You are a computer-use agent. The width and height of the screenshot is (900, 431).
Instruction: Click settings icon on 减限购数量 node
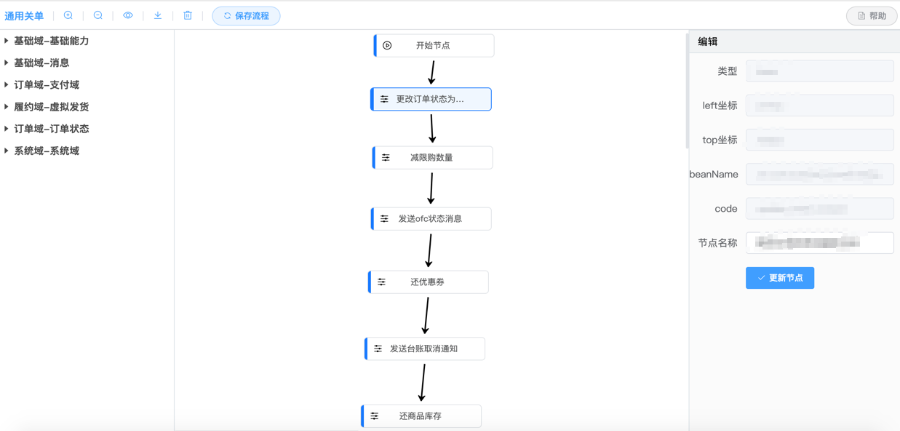click(x=385, y=158)
